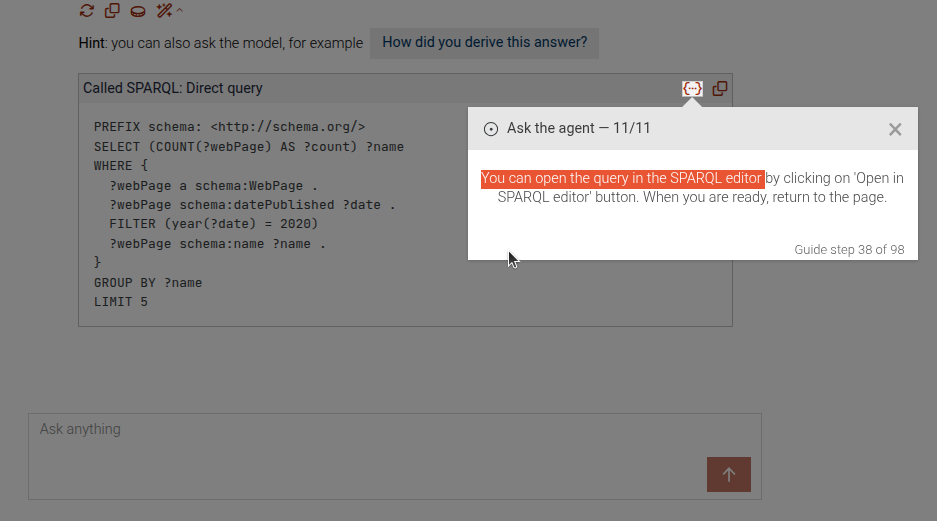
Task: Click the FILTER year 2020 line
Action: (x=213, y=223)
